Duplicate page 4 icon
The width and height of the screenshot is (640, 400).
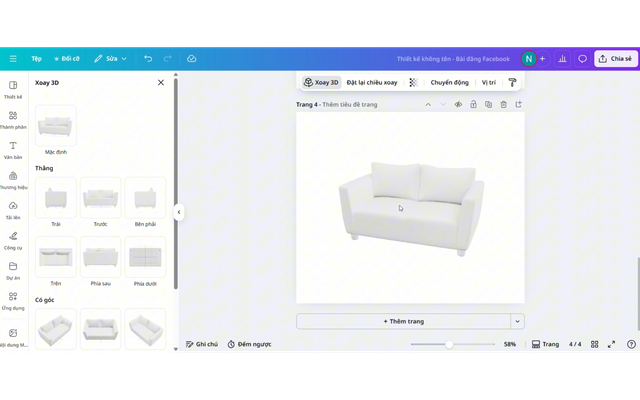(x=488, y=104)
